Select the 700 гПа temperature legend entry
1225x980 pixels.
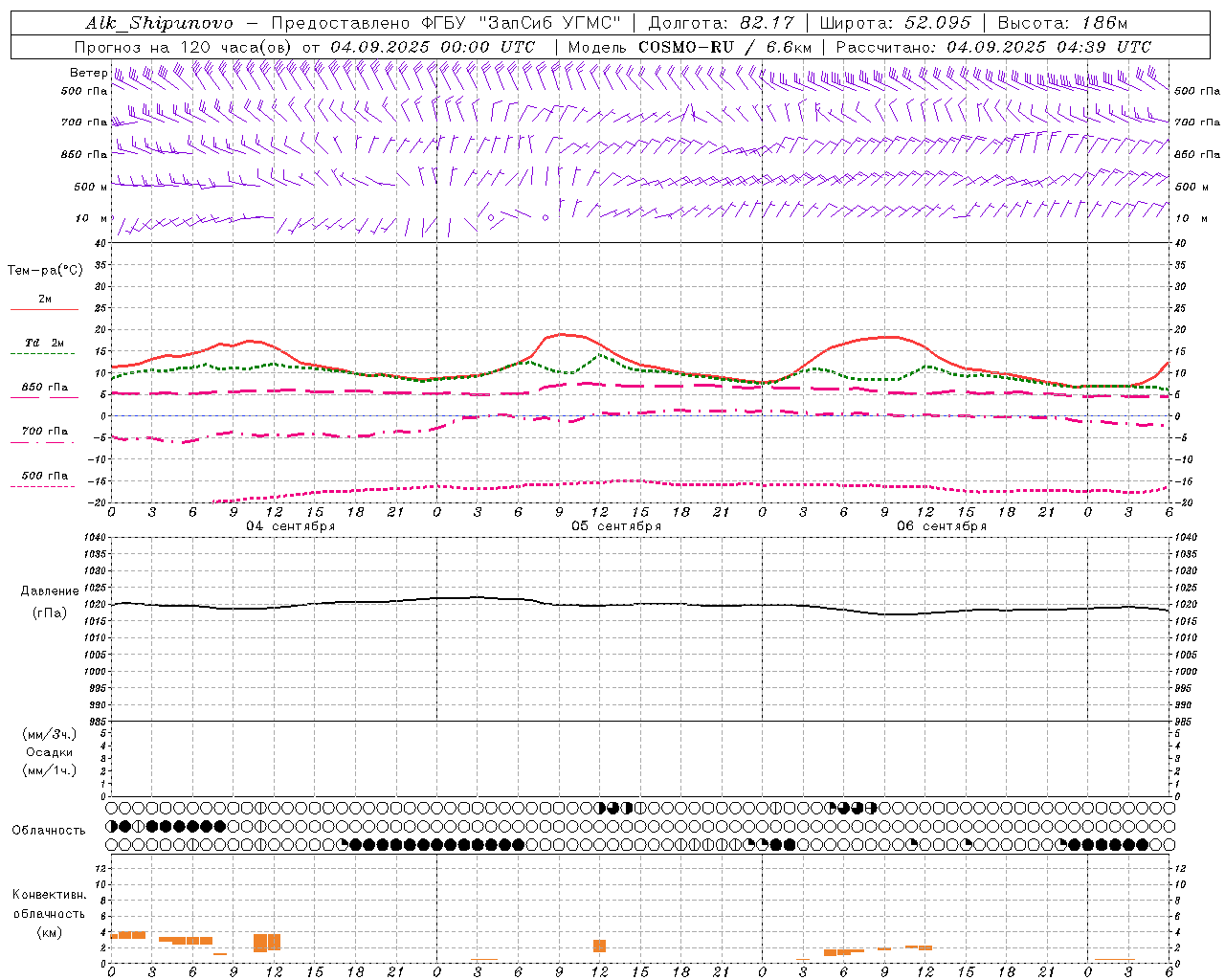pyautogui.click(x=44, y=432)
